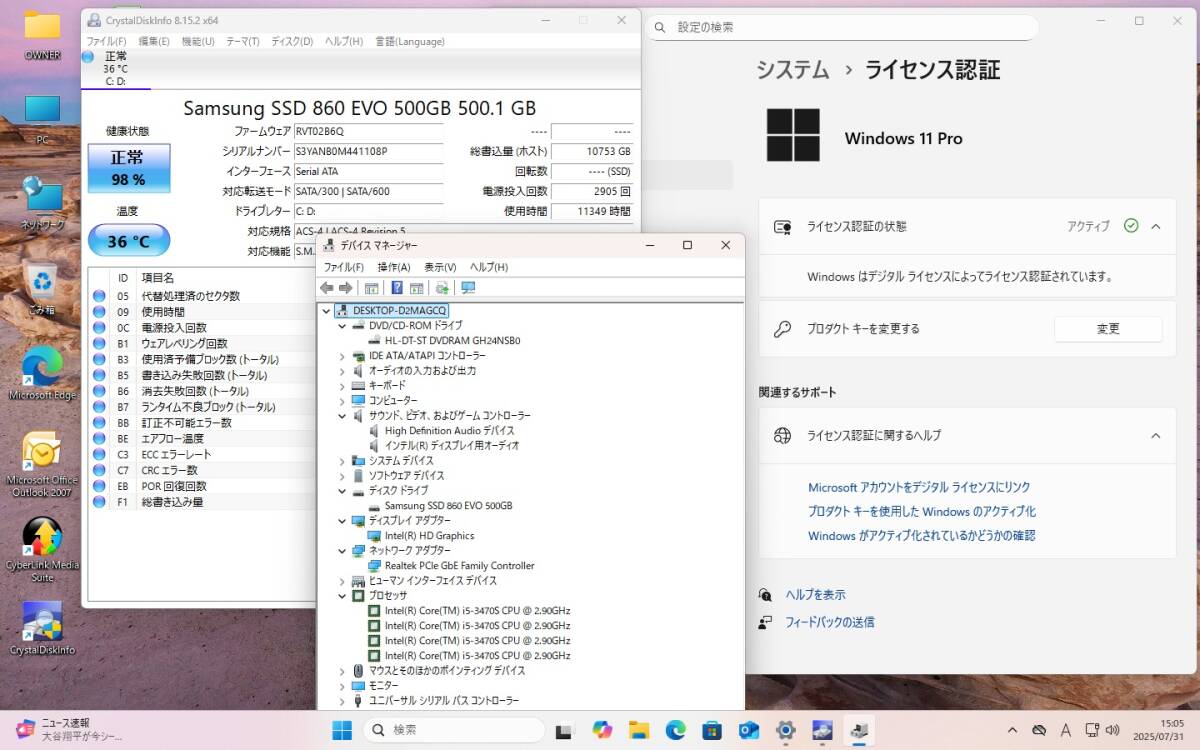The width and height of the screenshot is (1200, 750).
Task: Select the Microsoft Office Outlook 2007 shortcut
Action: pos(42,464)
